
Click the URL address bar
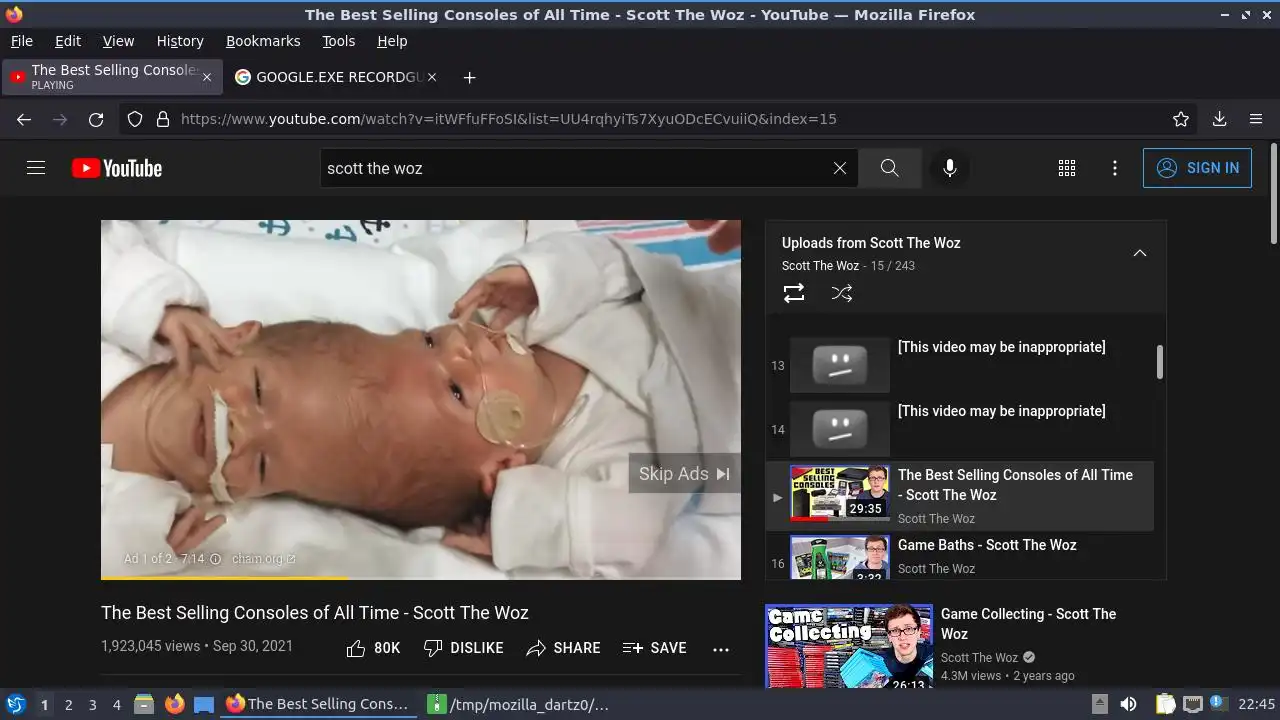[660, 119]
